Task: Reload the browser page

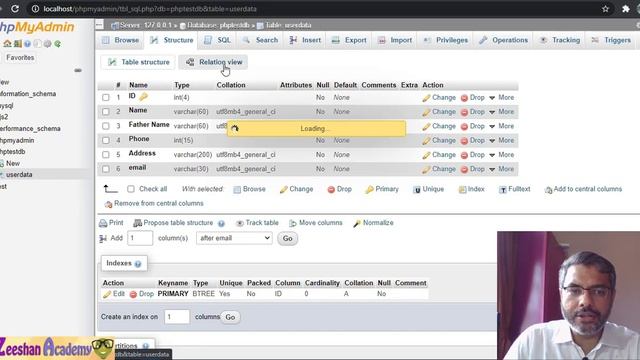Action: click(15, 9)
